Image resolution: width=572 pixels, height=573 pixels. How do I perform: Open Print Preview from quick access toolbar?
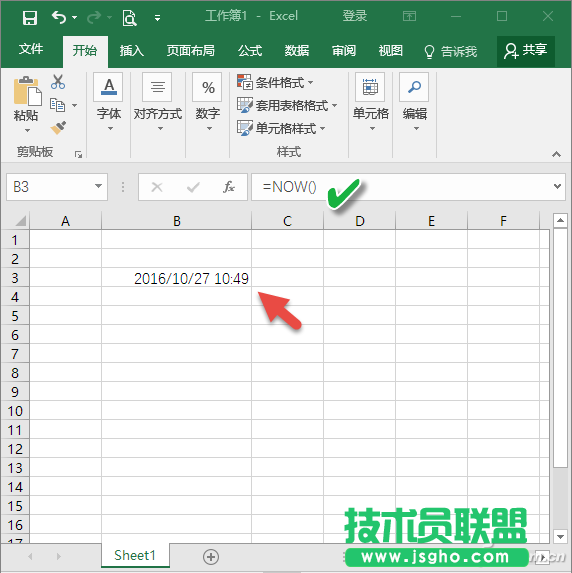[x=129, y=18]
